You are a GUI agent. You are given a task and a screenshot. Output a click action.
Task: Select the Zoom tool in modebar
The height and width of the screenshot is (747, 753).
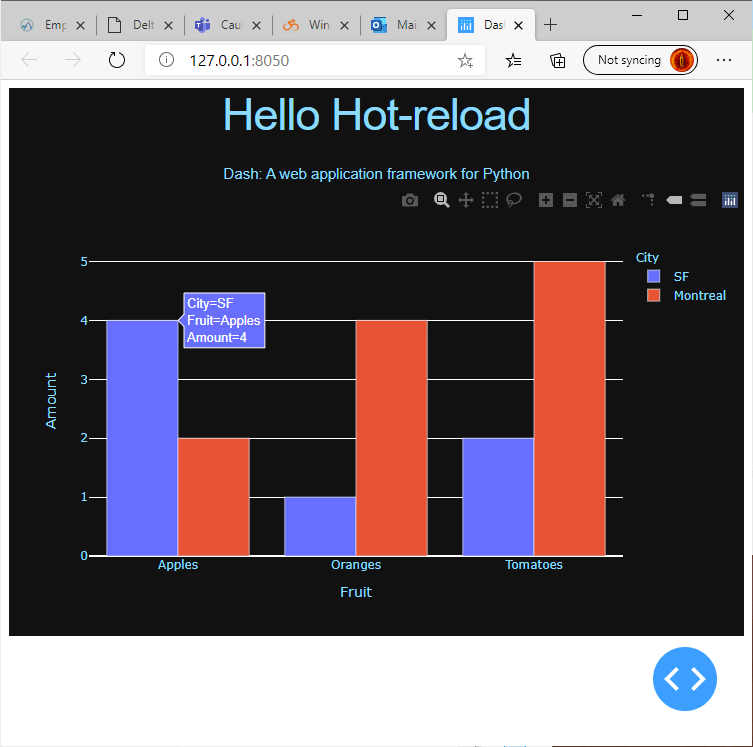tap(441, 200)
